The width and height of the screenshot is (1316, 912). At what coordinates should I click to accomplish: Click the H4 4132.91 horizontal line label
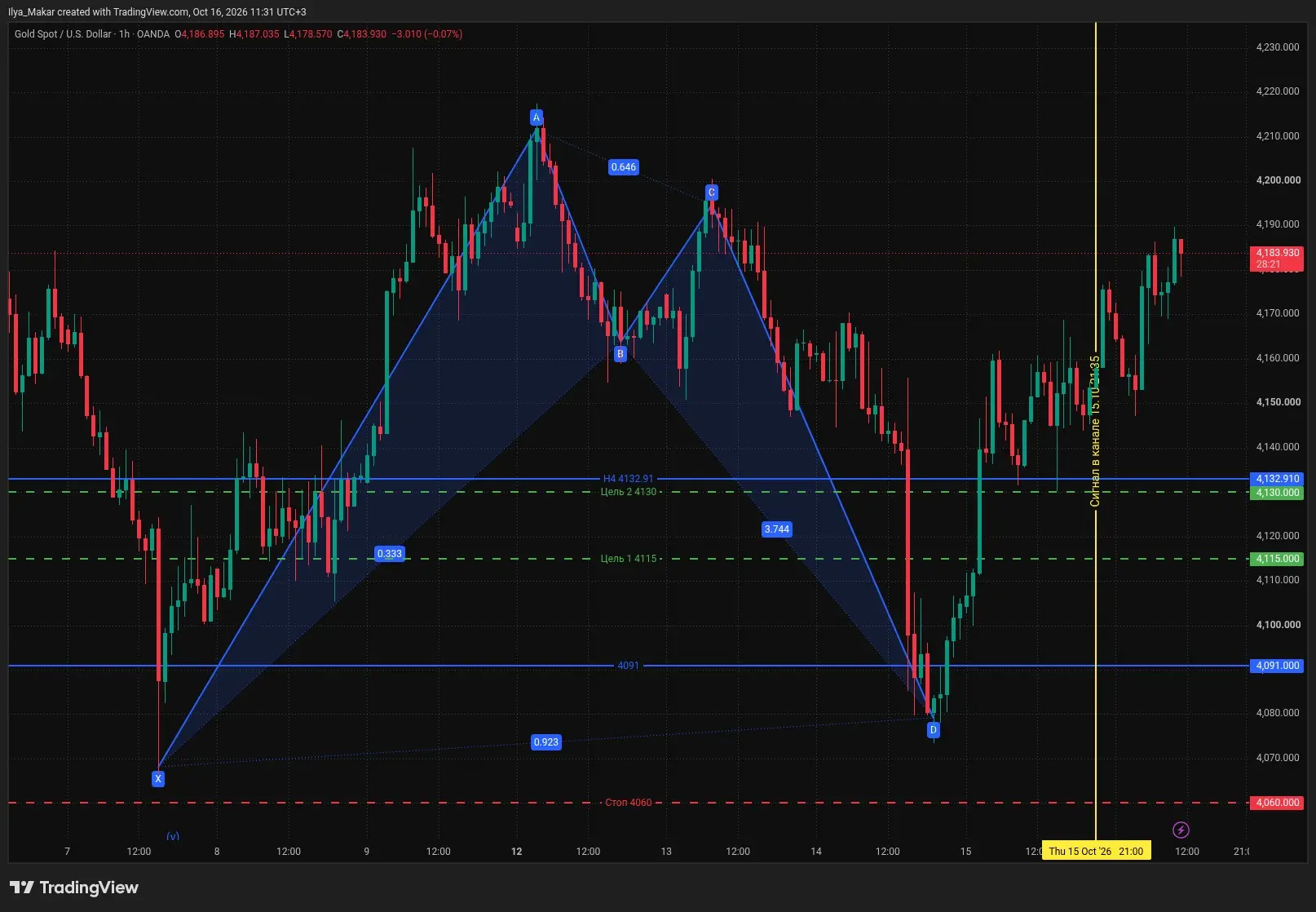point(629,479)
